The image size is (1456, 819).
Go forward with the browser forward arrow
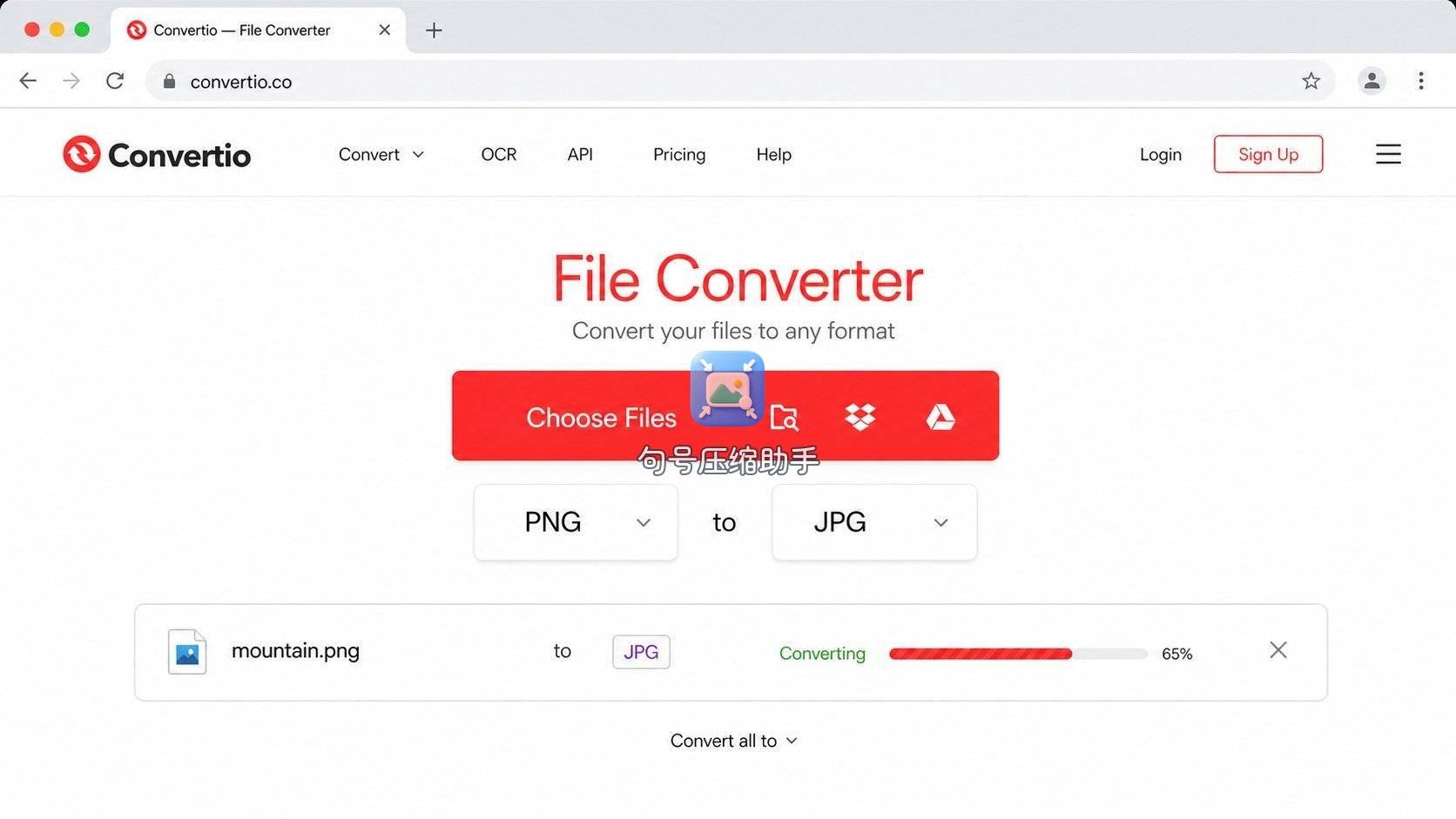pyautogui.click(x=71, y=81)
